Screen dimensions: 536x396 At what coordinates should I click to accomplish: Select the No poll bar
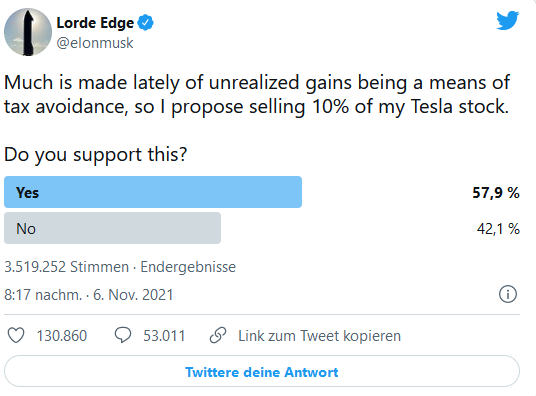click(x=112, y=228)
